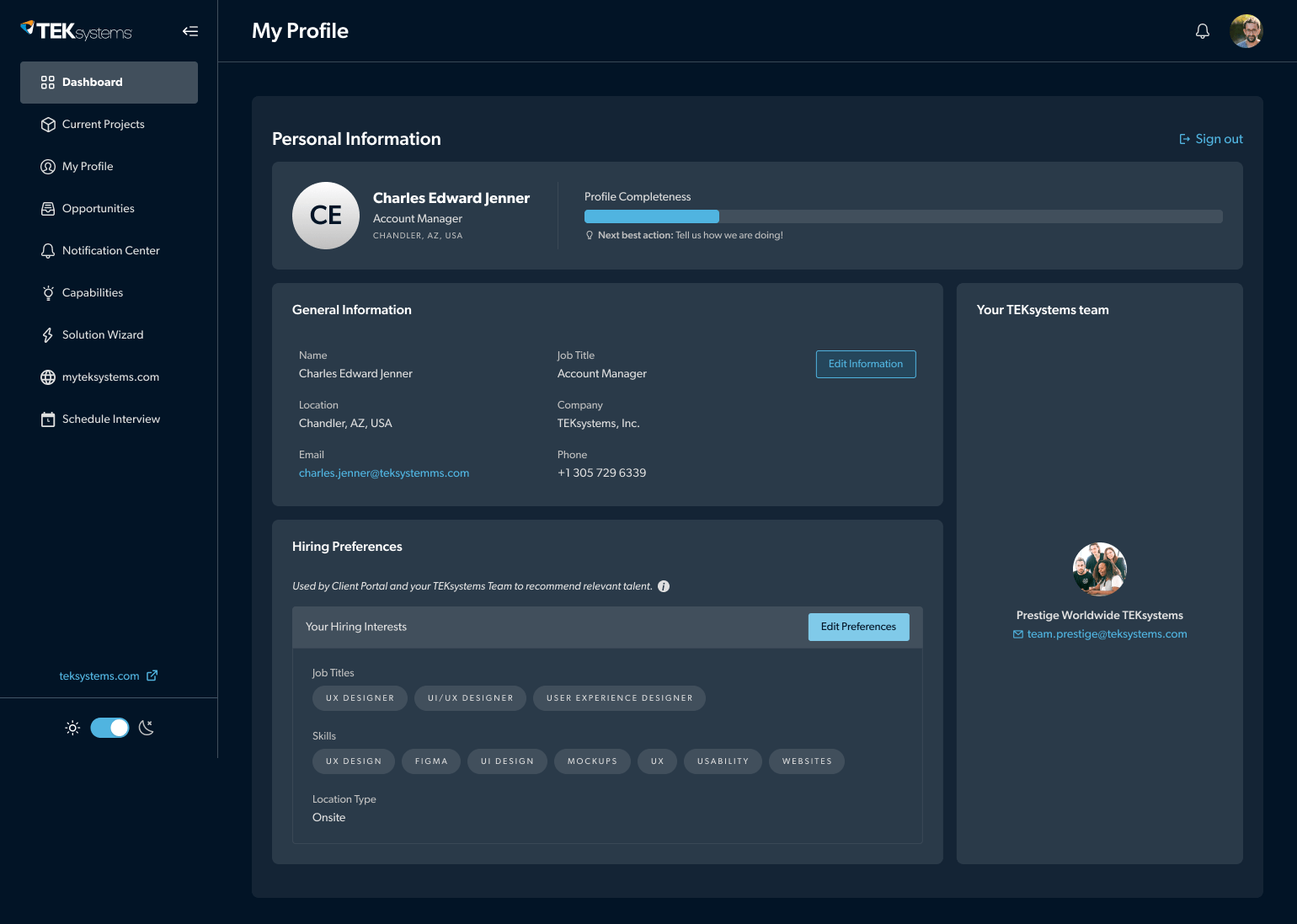Viewport: 1297px width, 924px height.
Task: Click Edit Preferences button
Action: click(x=858, y=627)
